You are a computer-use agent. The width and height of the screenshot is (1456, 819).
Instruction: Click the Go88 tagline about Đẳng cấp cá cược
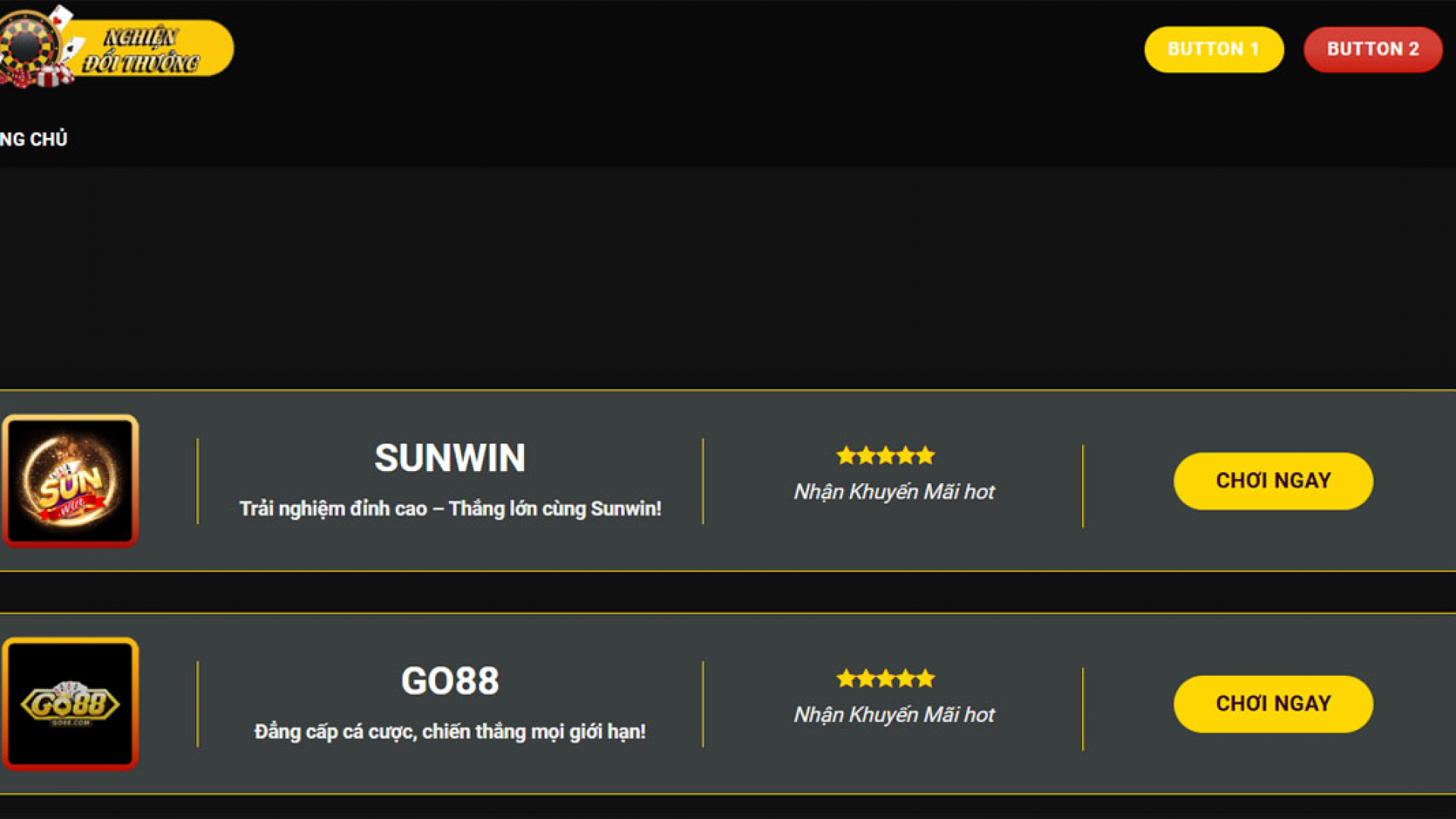click(x=450, y=732)
